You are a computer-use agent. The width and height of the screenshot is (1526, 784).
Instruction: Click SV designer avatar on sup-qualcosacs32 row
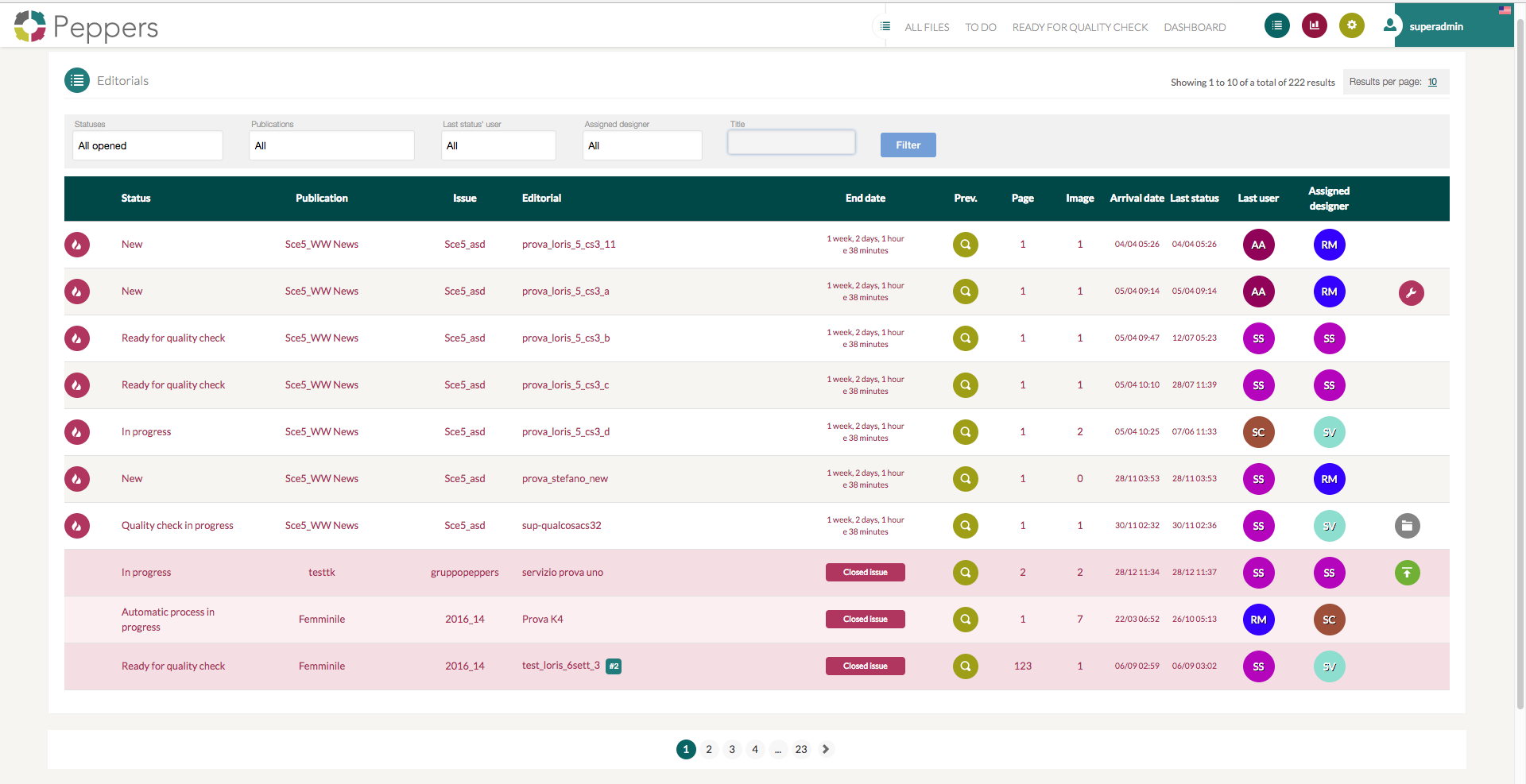(x=1329, y=526)
